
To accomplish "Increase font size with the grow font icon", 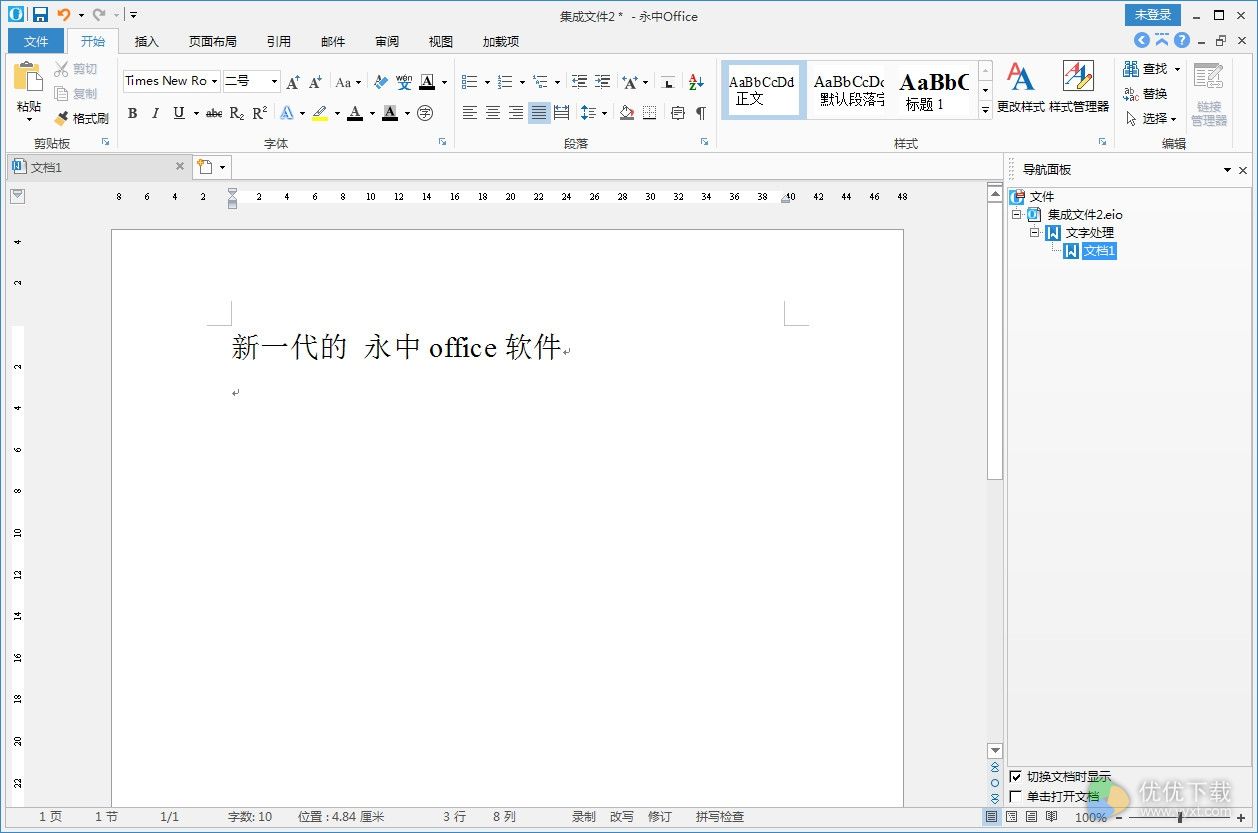I will click(x=293, y=82).
